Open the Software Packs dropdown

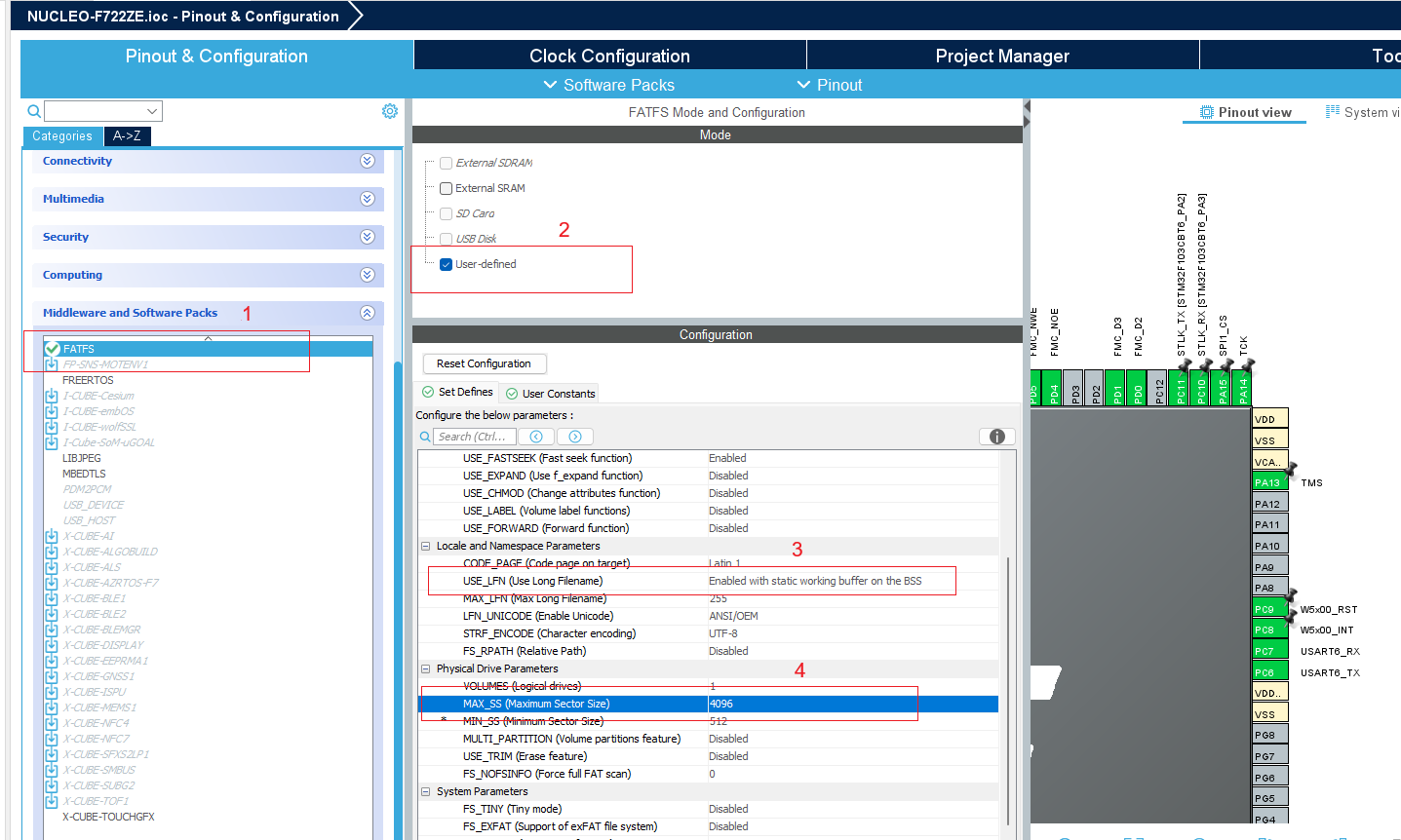click(609, 85)
